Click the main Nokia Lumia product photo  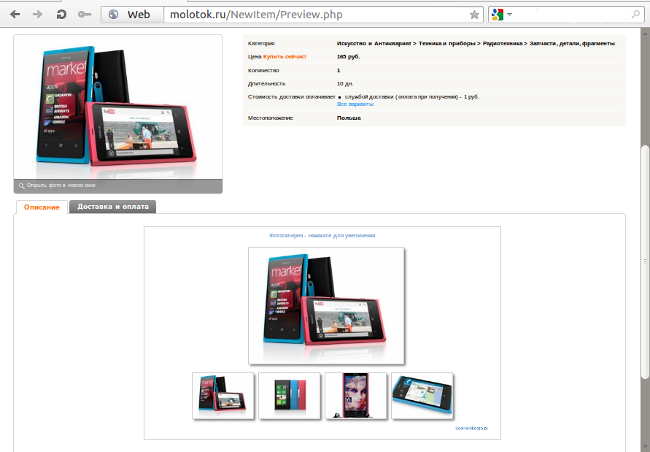point(118,107)
